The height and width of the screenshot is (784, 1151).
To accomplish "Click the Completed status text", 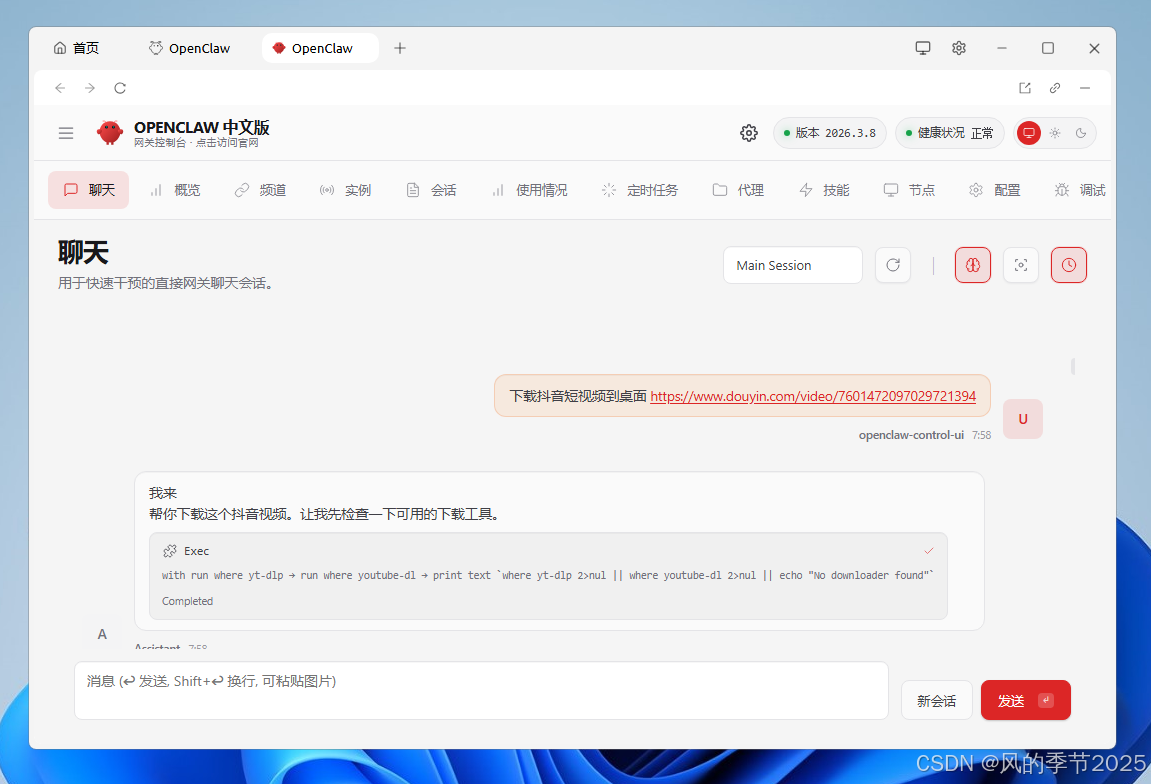I will [187, 601].
